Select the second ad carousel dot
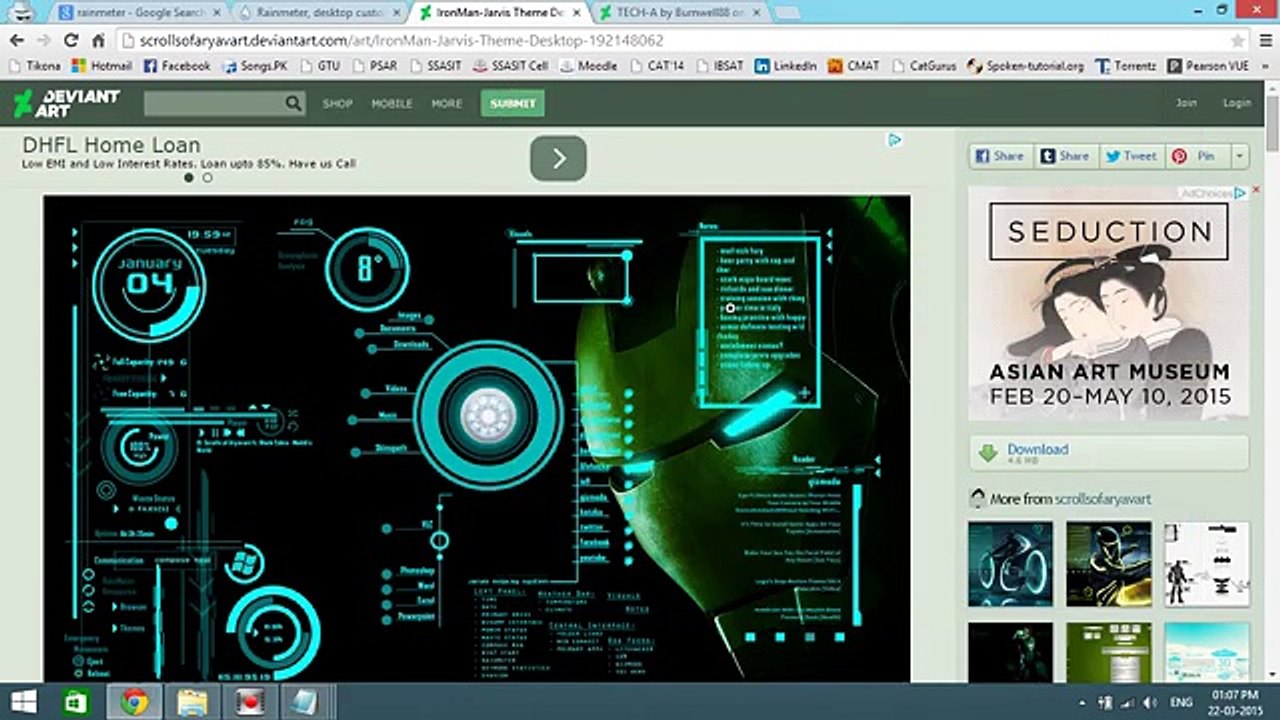This screenshot has height=720, width=1280. click(x=207, y=178)
